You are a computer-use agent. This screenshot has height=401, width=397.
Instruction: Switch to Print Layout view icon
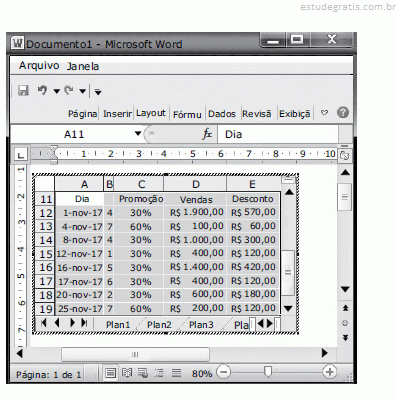[x=110, y=373]
